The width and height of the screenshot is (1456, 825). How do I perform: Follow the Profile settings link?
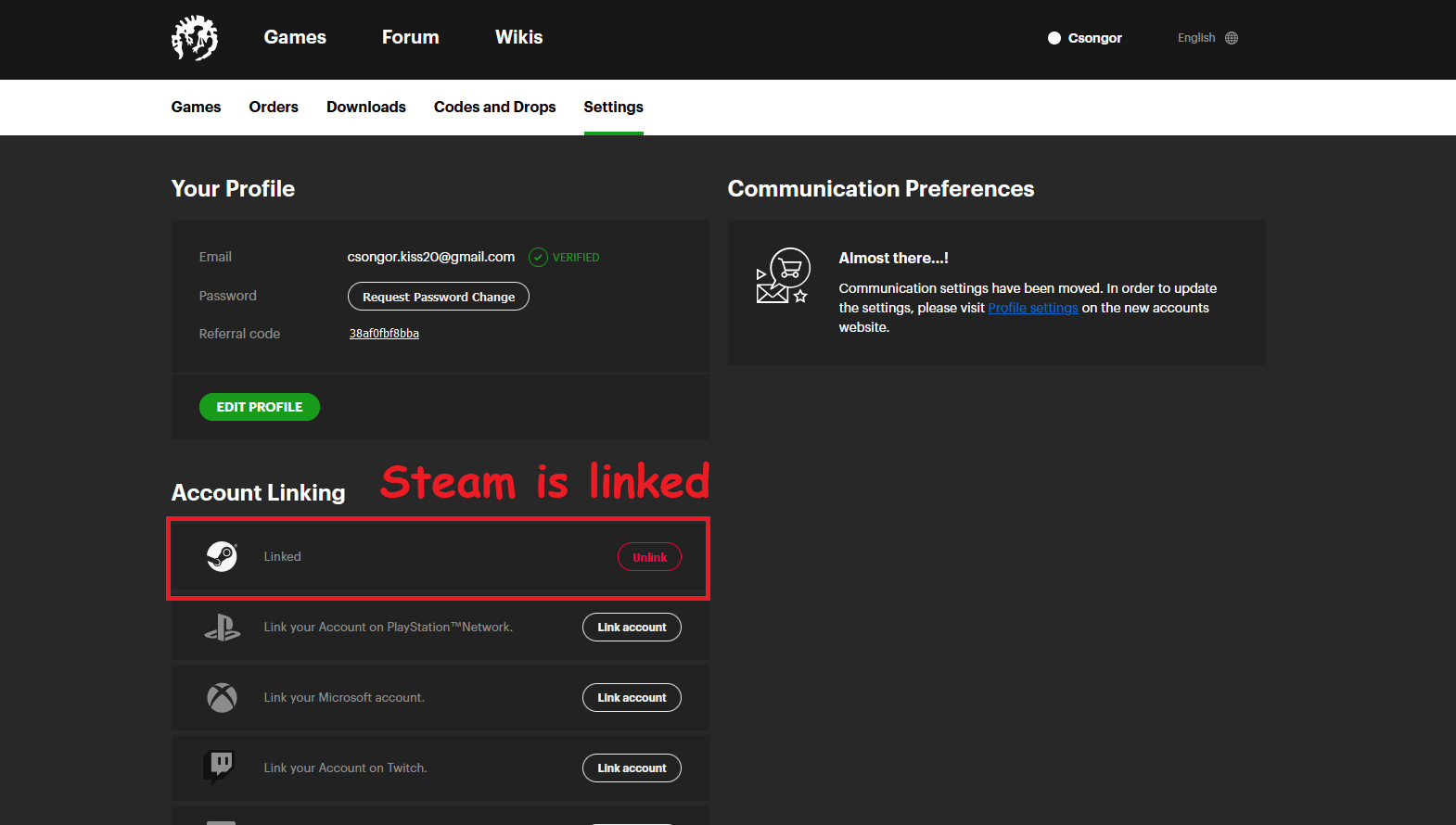point(1033,308)
